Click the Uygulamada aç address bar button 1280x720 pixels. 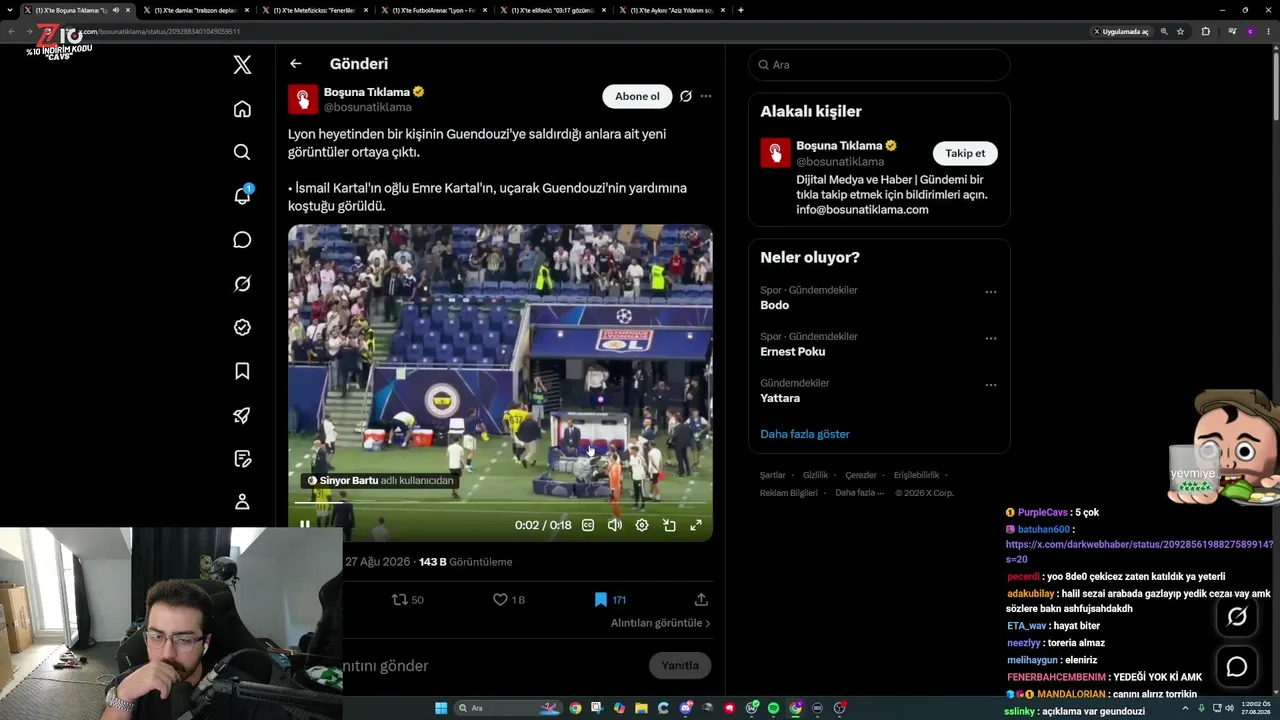1120,31
